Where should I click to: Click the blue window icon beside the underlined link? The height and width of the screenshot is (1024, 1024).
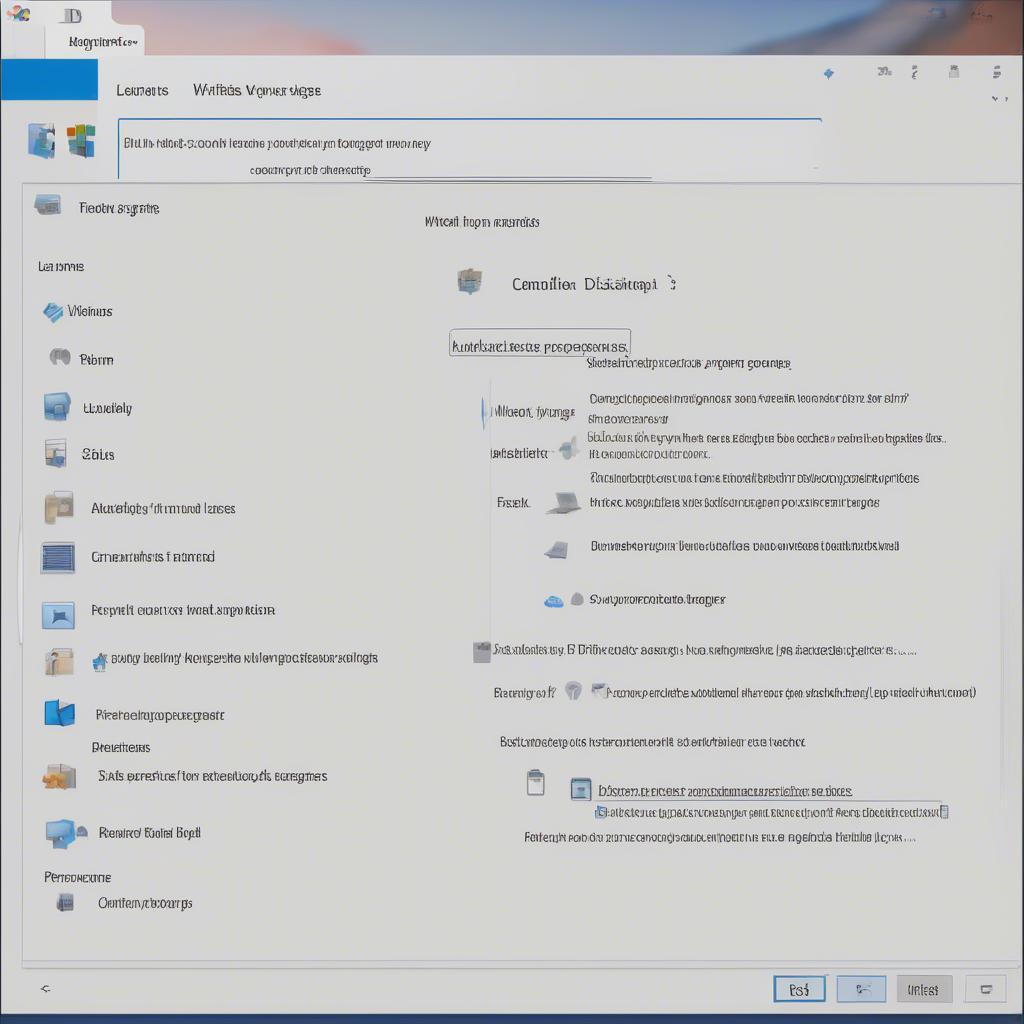581,789
